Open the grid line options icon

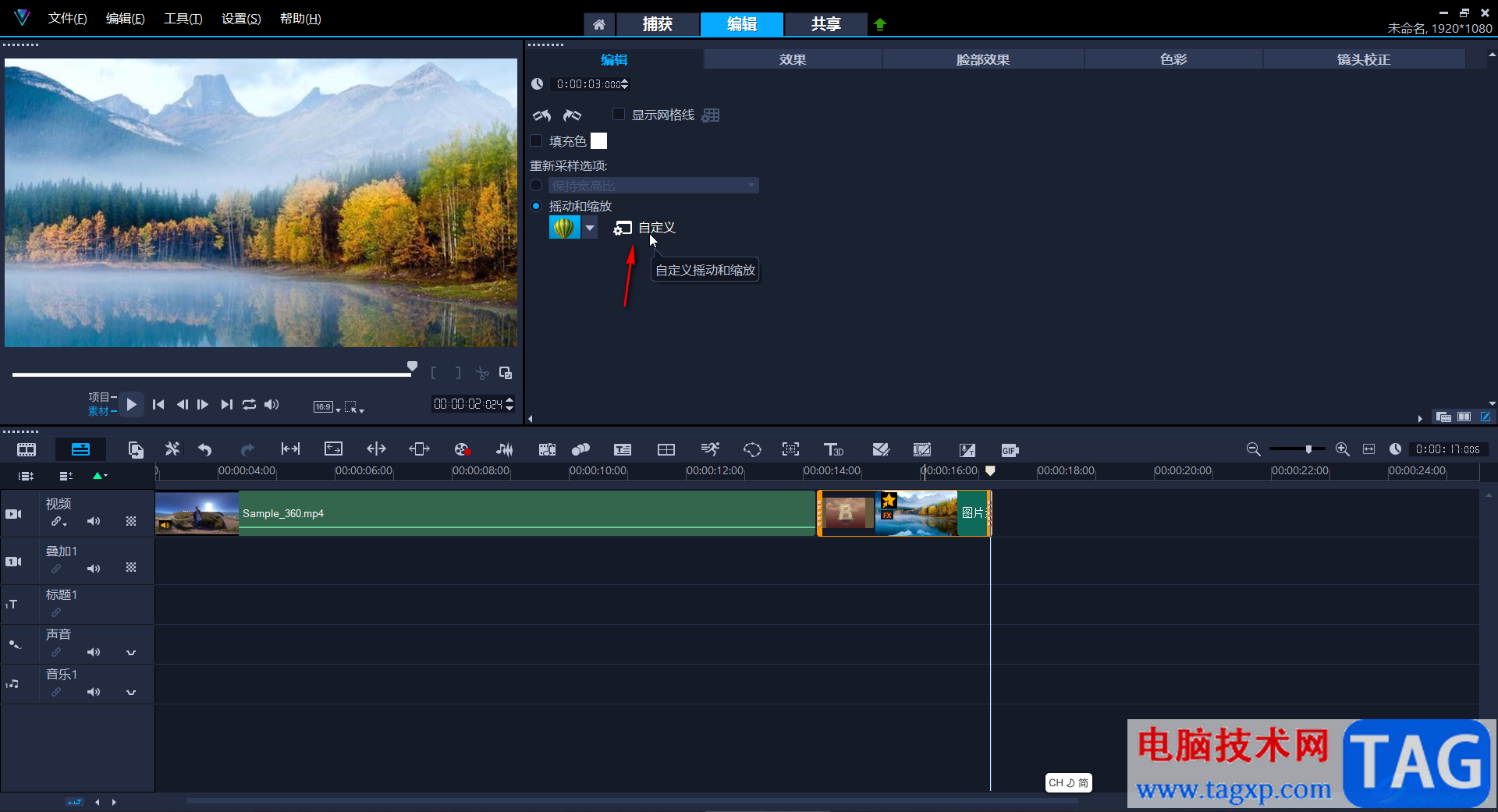coord(711,115)
